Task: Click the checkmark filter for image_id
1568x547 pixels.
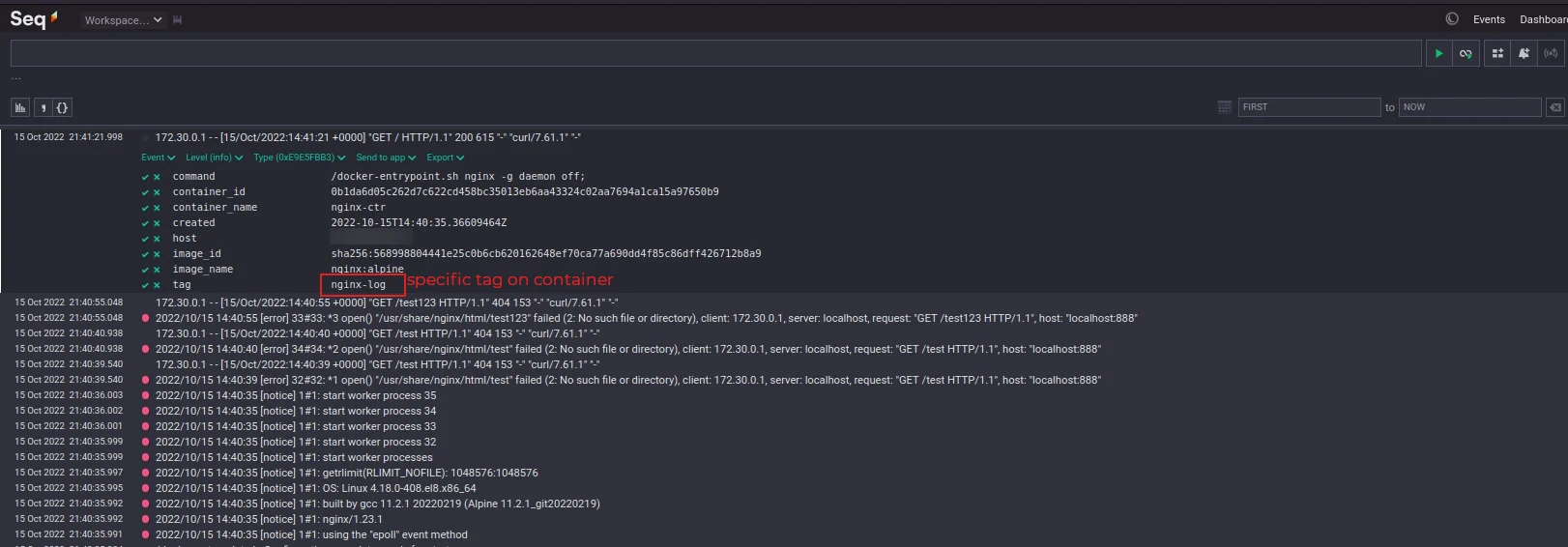Action: tap(145, 254)
